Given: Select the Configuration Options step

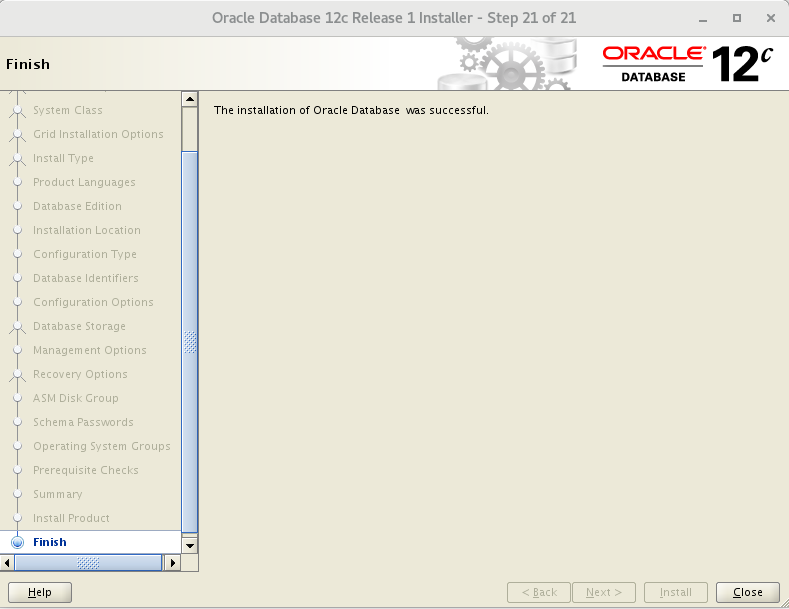Looking at the screenshot, I should click(93, 302).
